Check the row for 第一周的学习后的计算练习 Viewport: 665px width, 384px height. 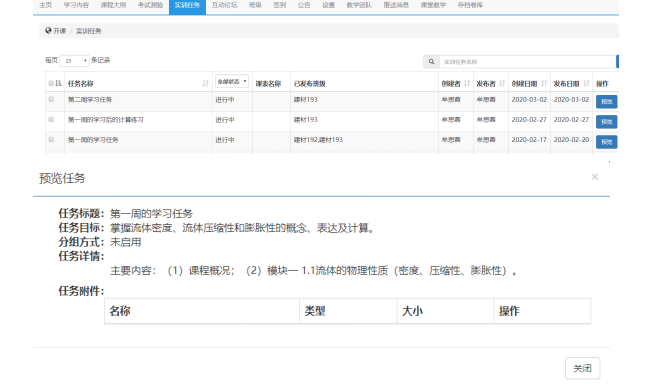click(x=51, y=119)
